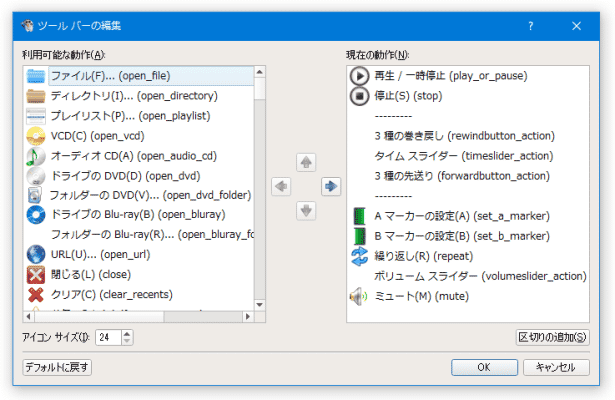
Task: Add action using the right arrow button
Action: point(331,186)
